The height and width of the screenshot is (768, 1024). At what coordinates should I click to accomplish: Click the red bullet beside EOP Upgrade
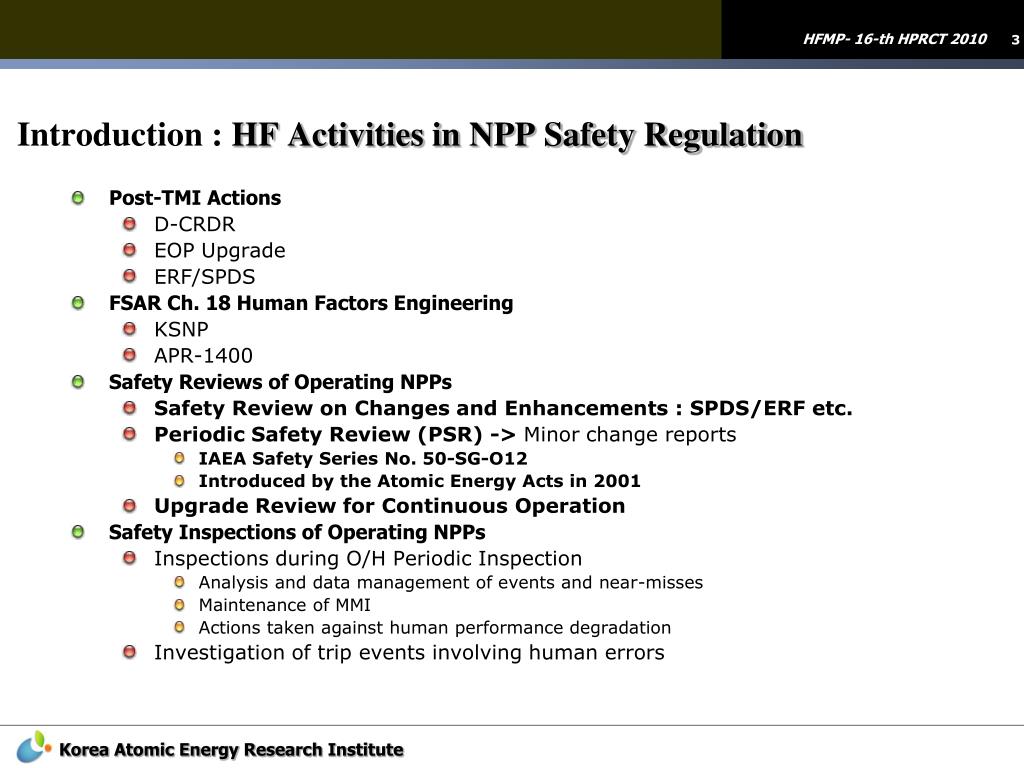point(129,250)
